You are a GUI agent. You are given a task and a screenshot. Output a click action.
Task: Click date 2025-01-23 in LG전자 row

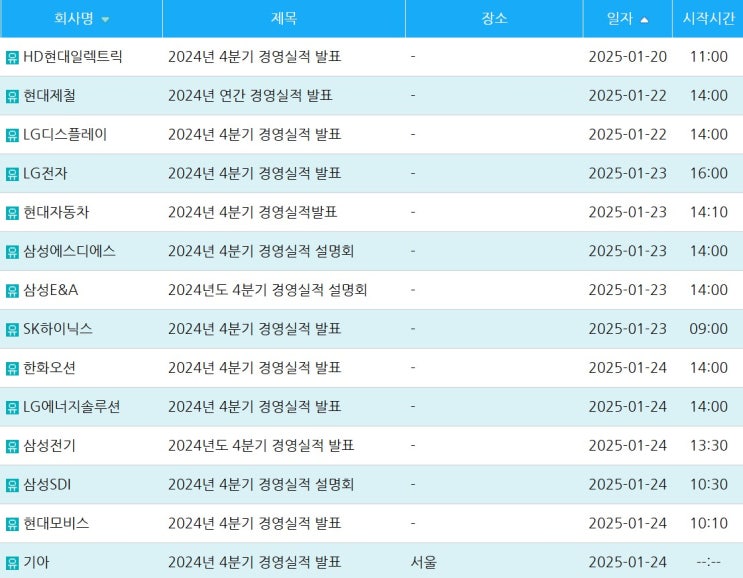click(627, 173)
